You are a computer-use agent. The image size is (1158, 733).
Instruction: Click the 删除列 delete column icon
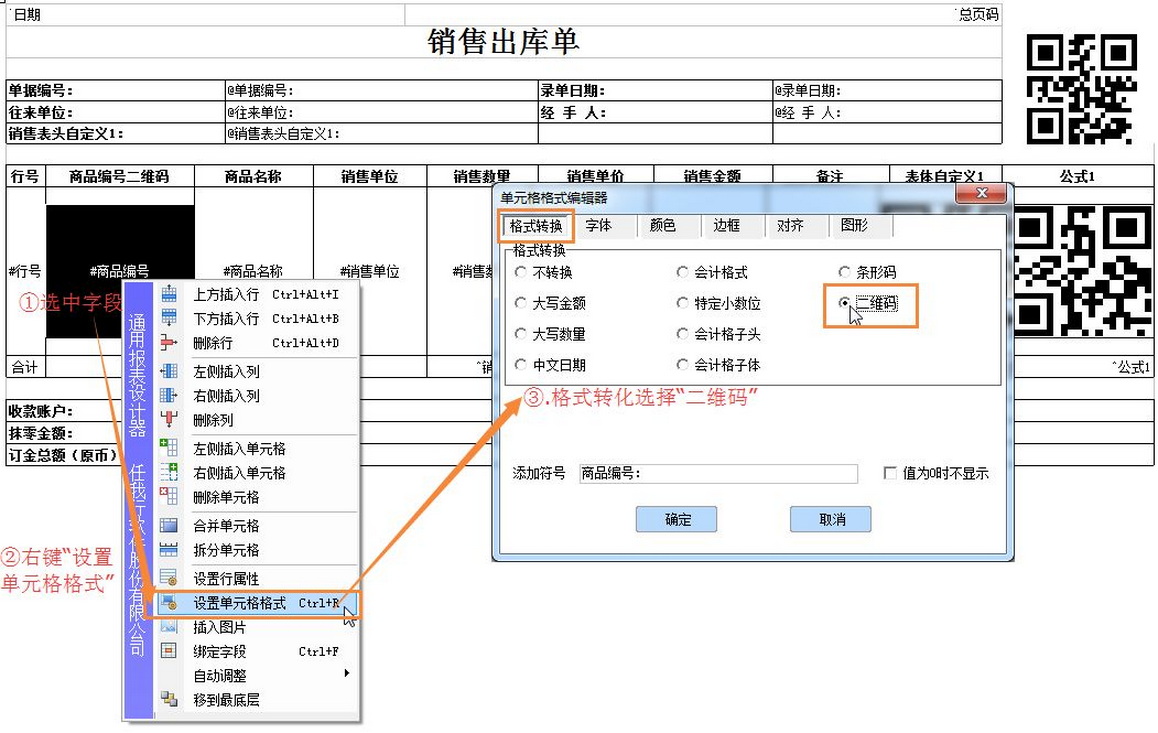[x=169, y=420]
